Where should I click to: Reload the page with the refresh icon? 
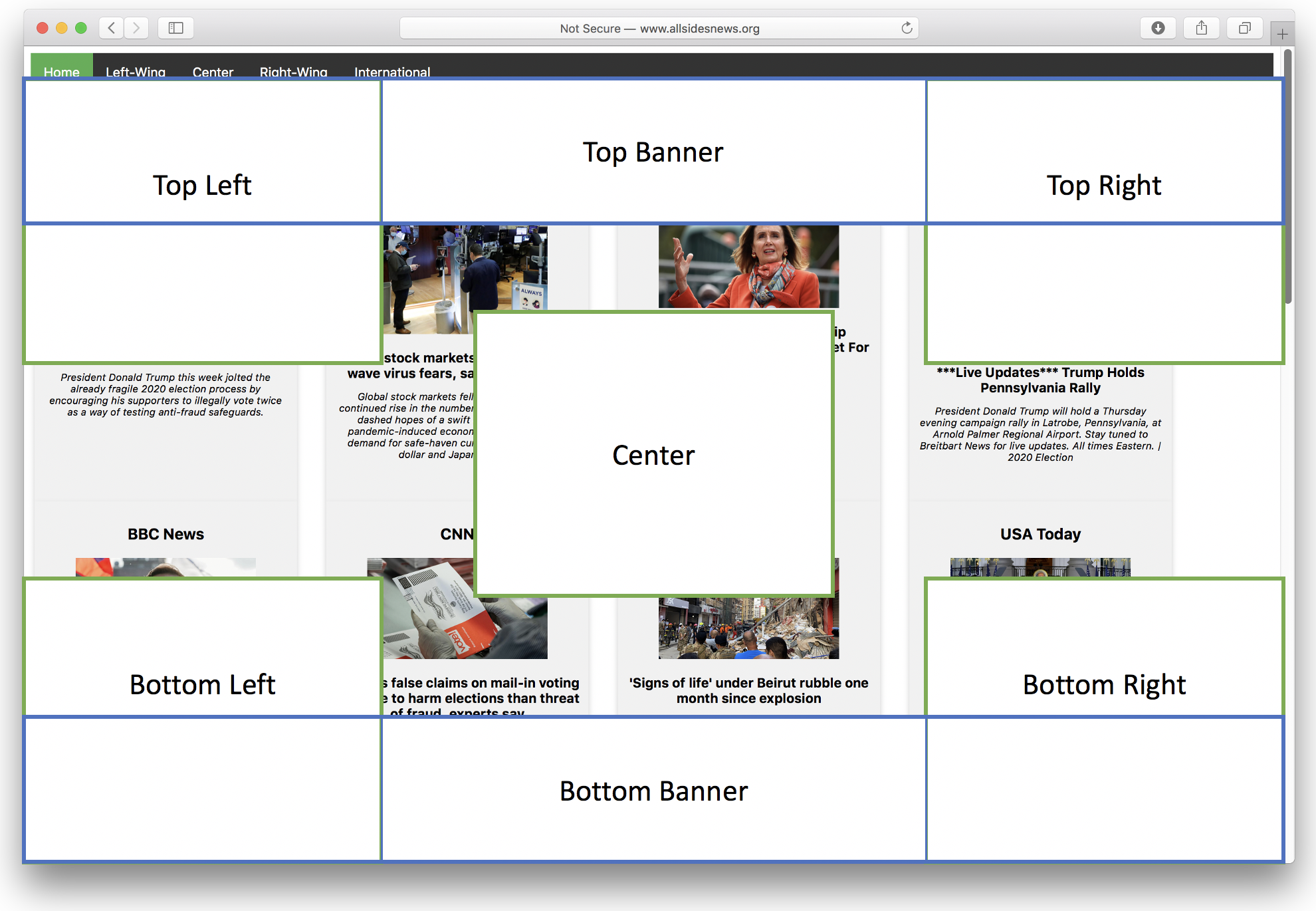pos(907,28)
